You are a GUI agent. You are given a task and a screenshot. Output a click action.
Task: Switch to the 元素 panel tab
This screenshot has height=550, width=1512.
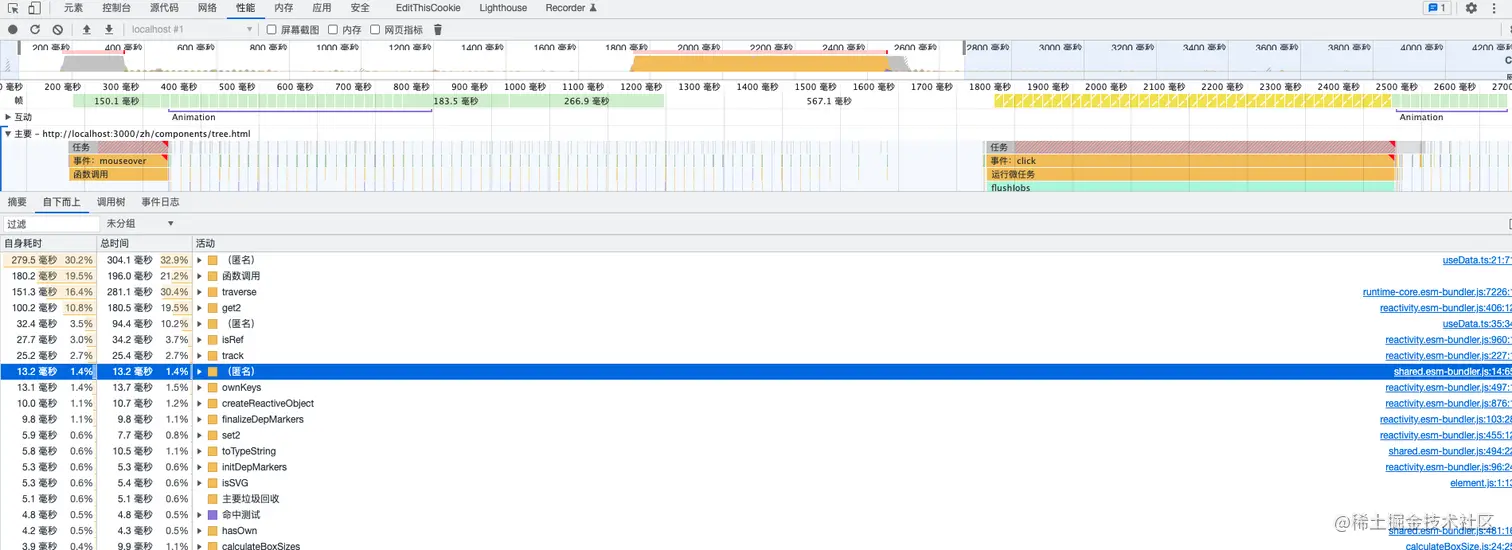(73, 8)
